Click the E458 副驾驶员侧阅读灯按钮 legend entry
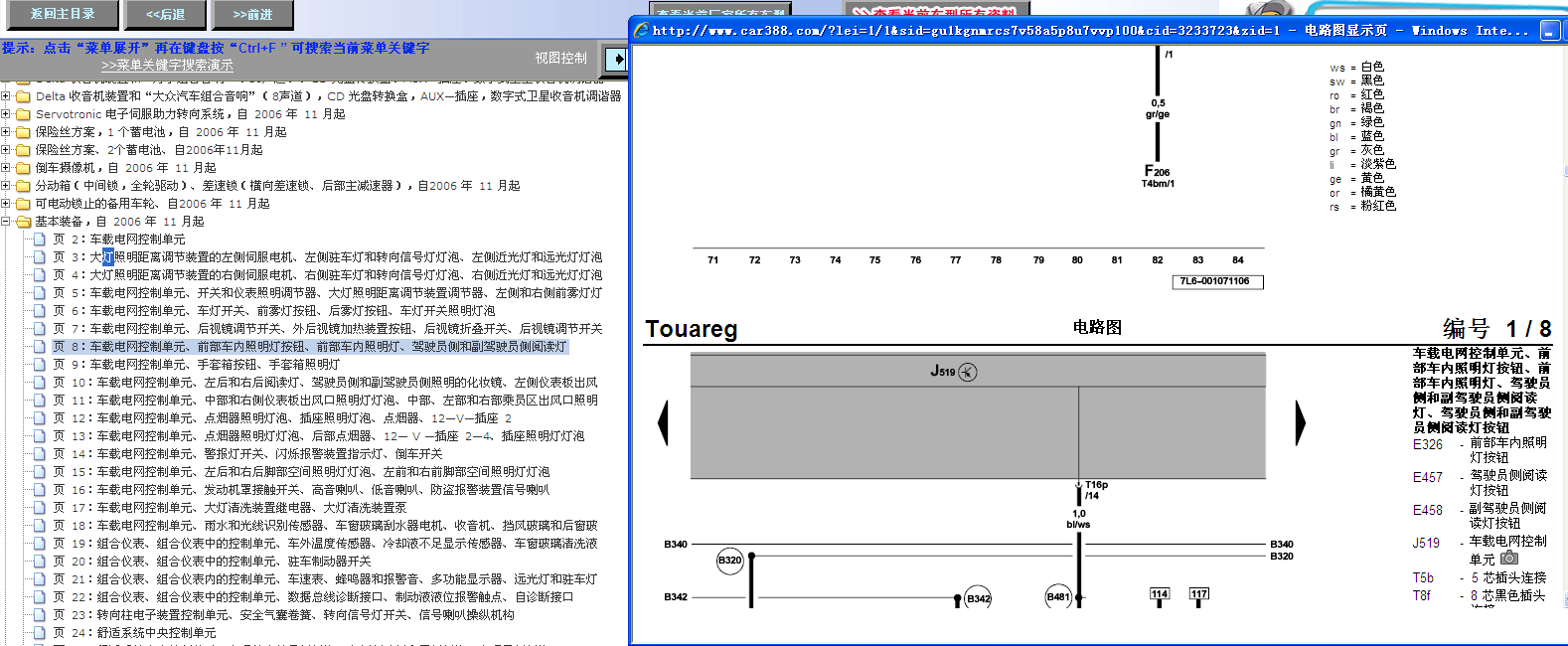 (1480, 515)
